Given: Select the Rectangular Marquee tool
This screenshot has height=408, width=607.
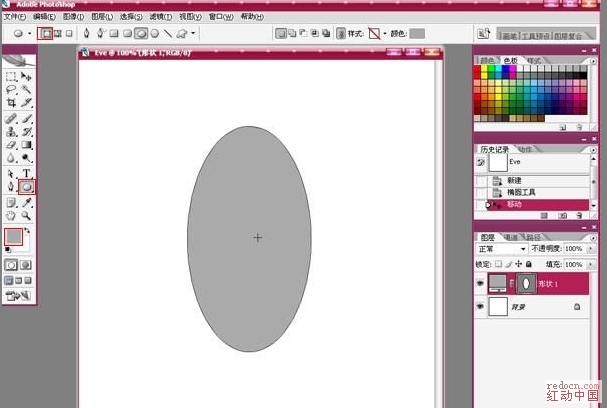Looking at the screenshot, I should pos(11,76).
